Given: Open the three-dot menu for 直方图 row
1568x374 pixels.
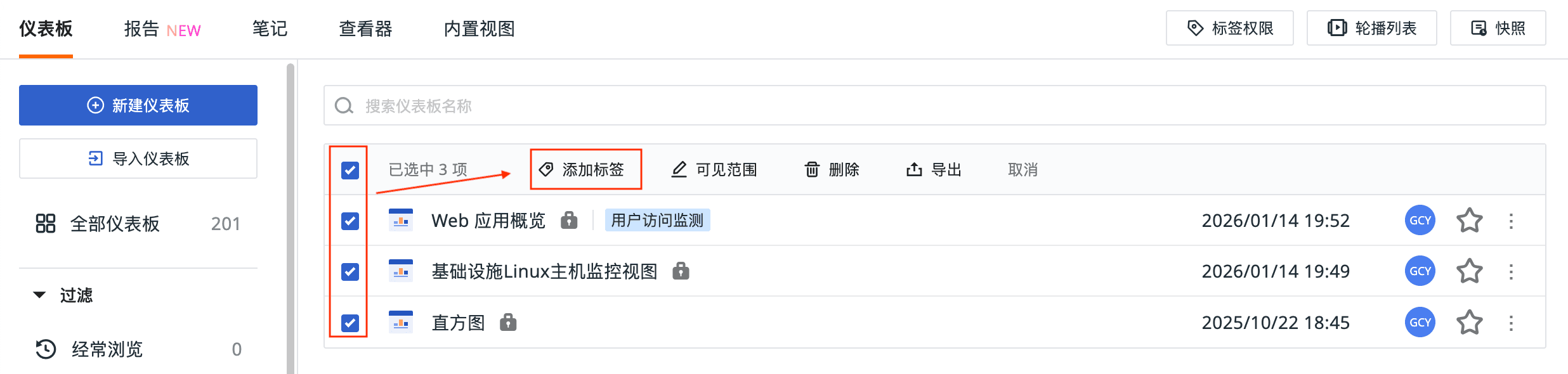Looking at the screenshot, I should click(1511, 323).
